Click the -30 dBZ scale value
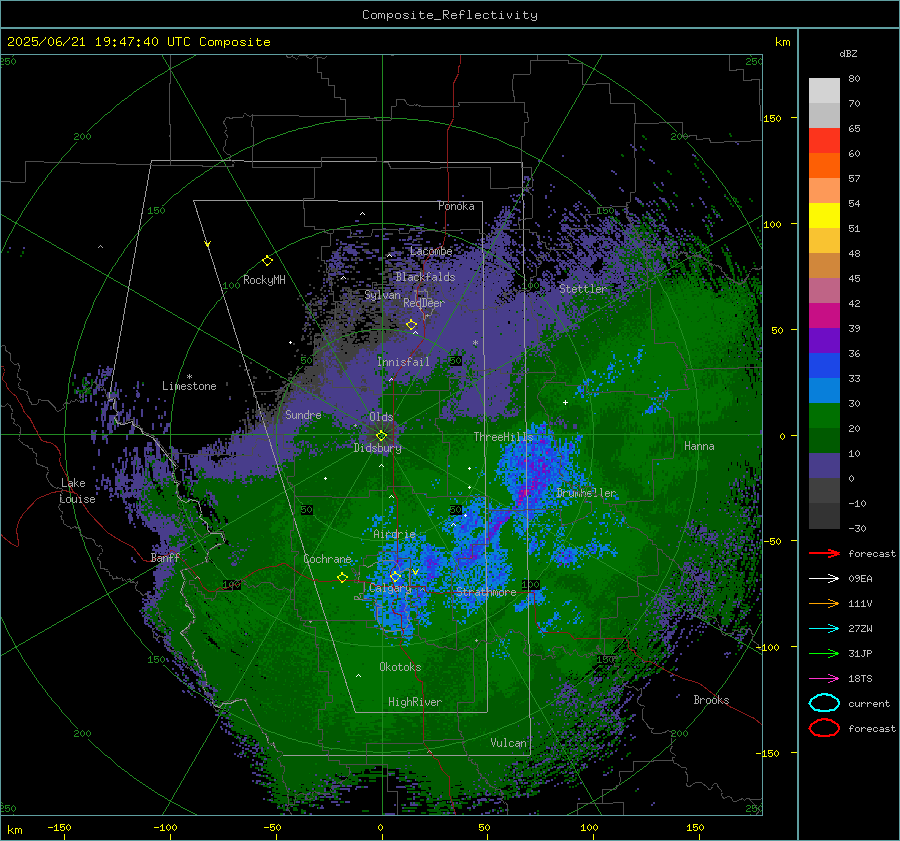The width and height of the screenshot is (900, 841). pos(857,528)
